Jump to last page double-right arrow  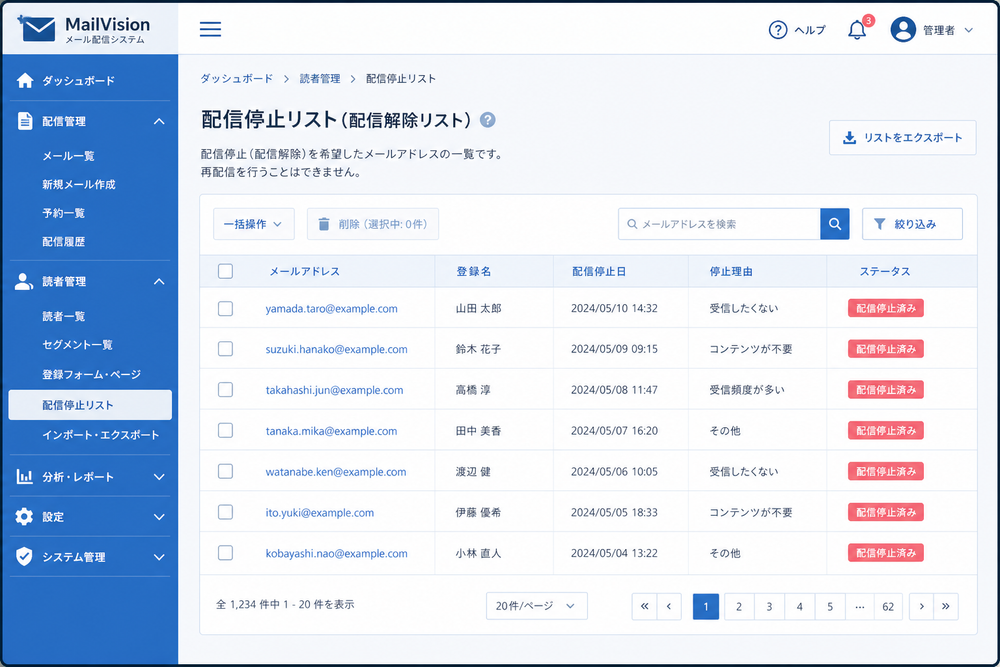pos(946,606)
